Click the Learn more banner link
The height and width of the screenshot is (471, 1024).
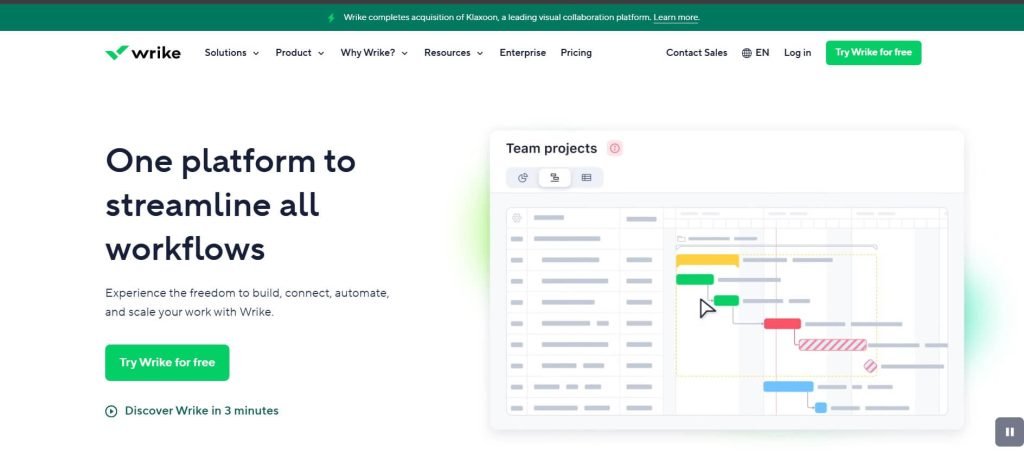676,18
